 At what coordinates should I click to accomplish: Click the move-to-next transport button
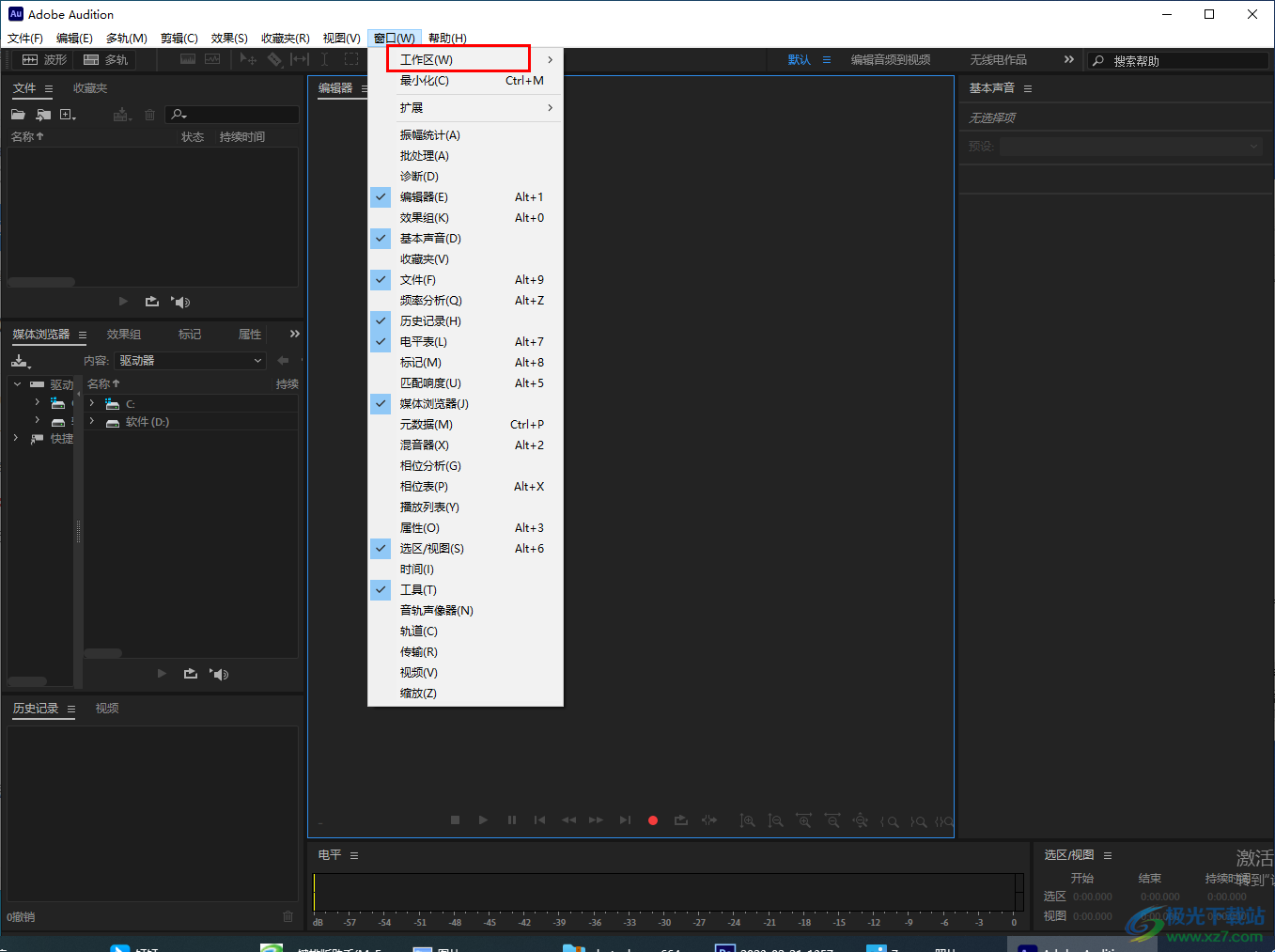[625, 819]
